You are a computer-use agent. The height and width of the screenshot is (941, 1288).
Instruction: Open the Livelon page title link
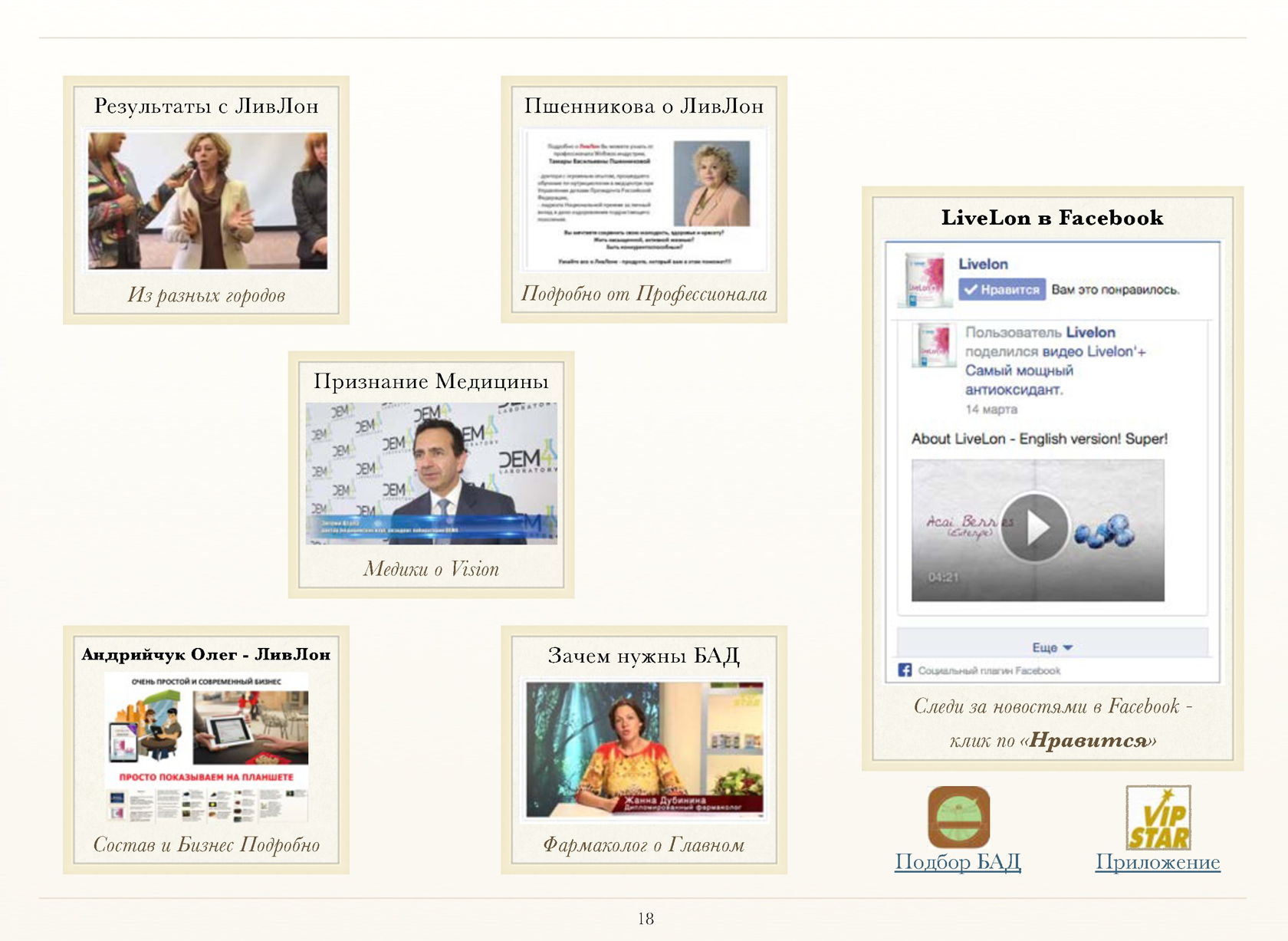point(984,264)
